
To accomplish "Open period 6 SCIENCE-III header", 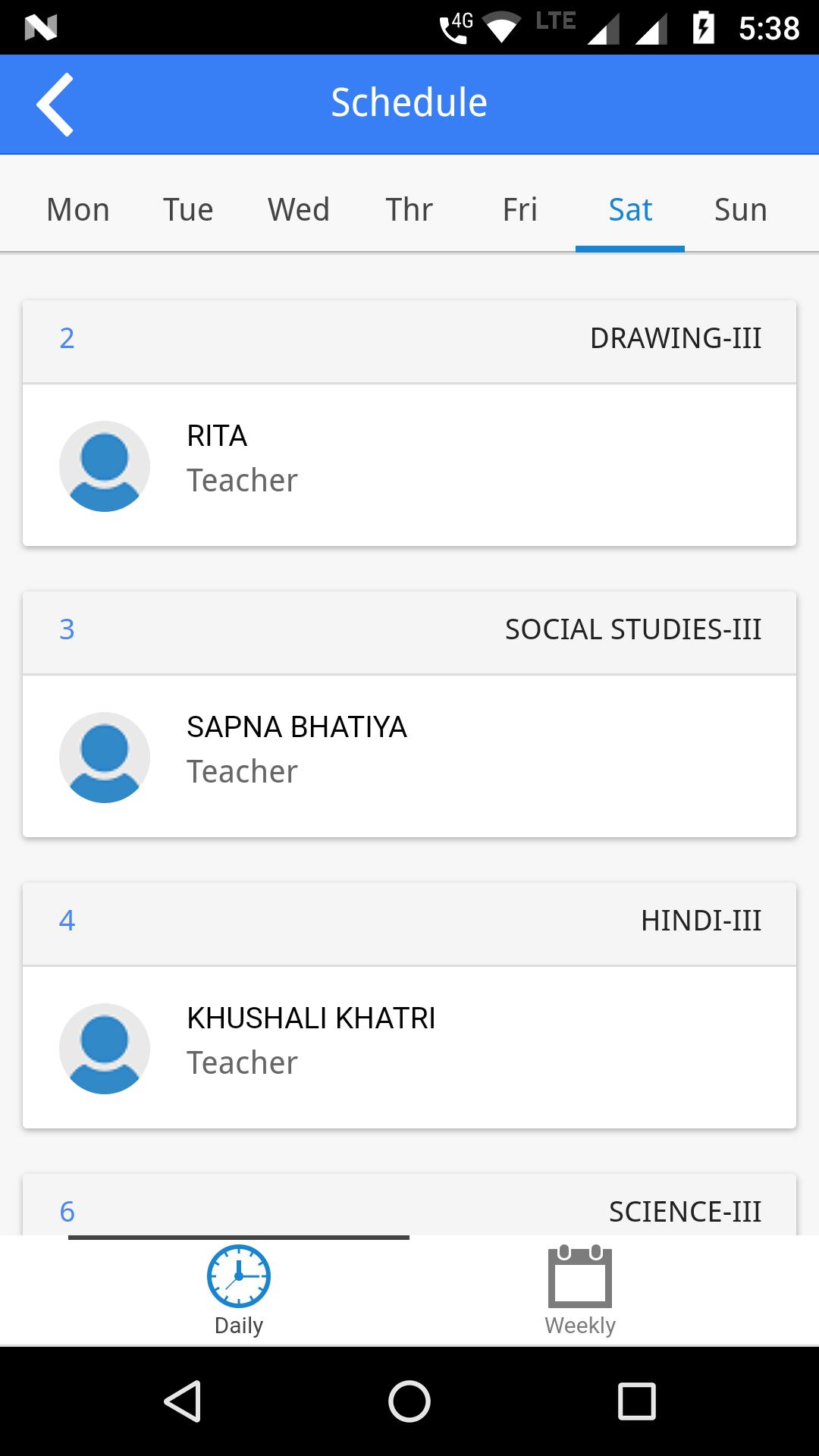I will point(409,1205).
